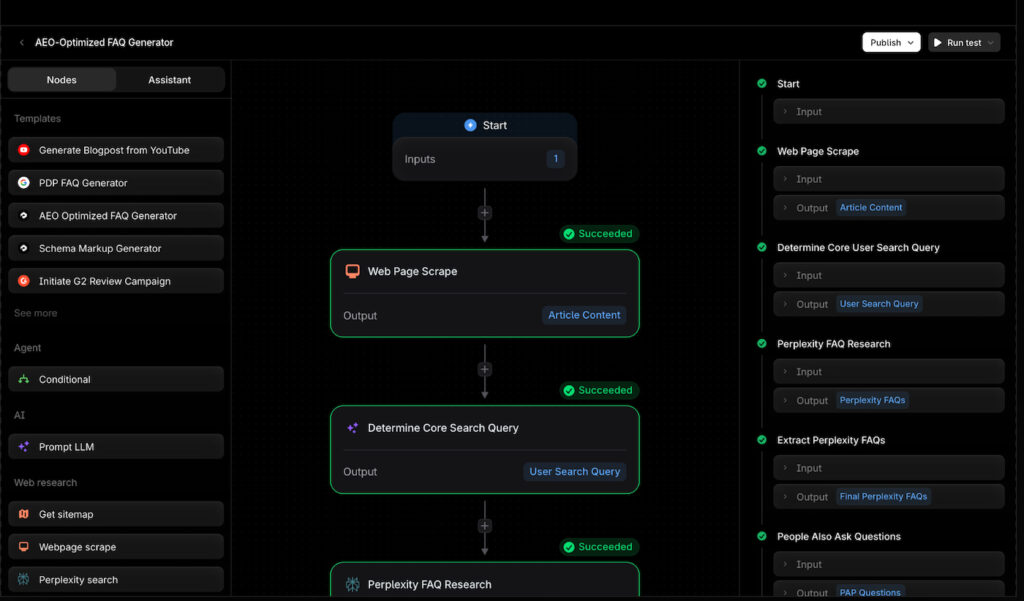The image size is (1024, 601).
Task: Click the Web research section label
Action: click(x=45, y=482)
